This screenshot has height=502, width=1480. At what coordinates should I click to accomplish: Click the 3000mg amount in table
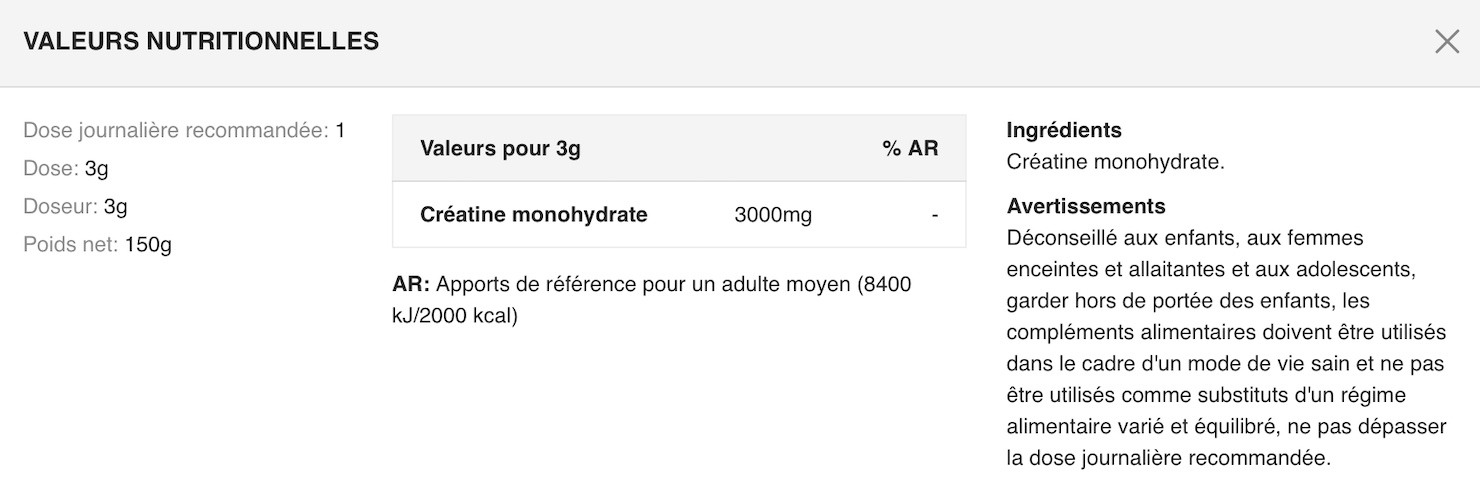point(773,215)
